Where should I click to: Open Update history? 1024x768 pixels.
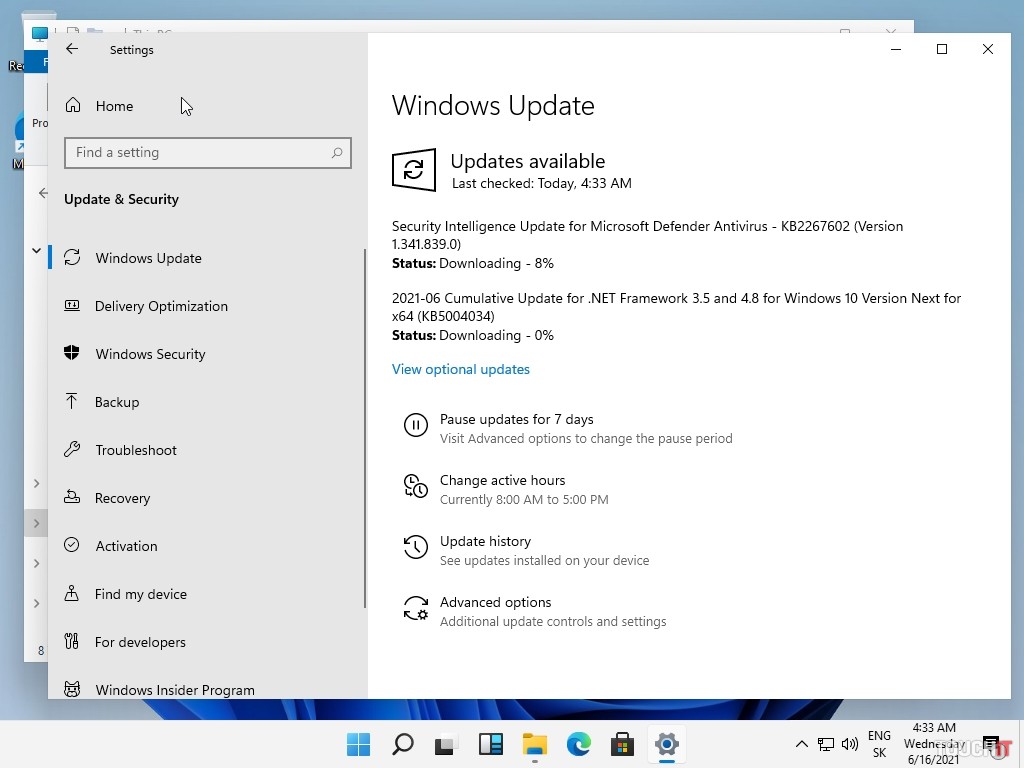coord(485,542)
